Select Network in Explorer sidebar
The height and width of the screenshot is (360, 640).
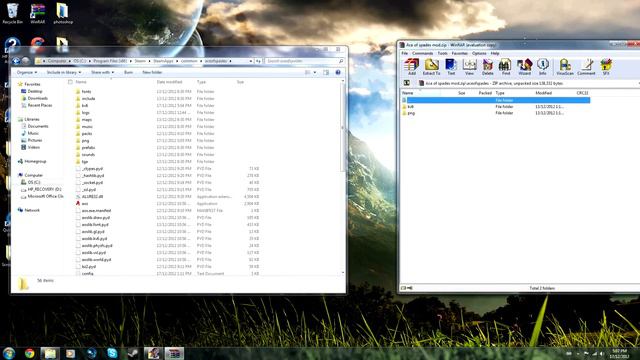[32, 210]
